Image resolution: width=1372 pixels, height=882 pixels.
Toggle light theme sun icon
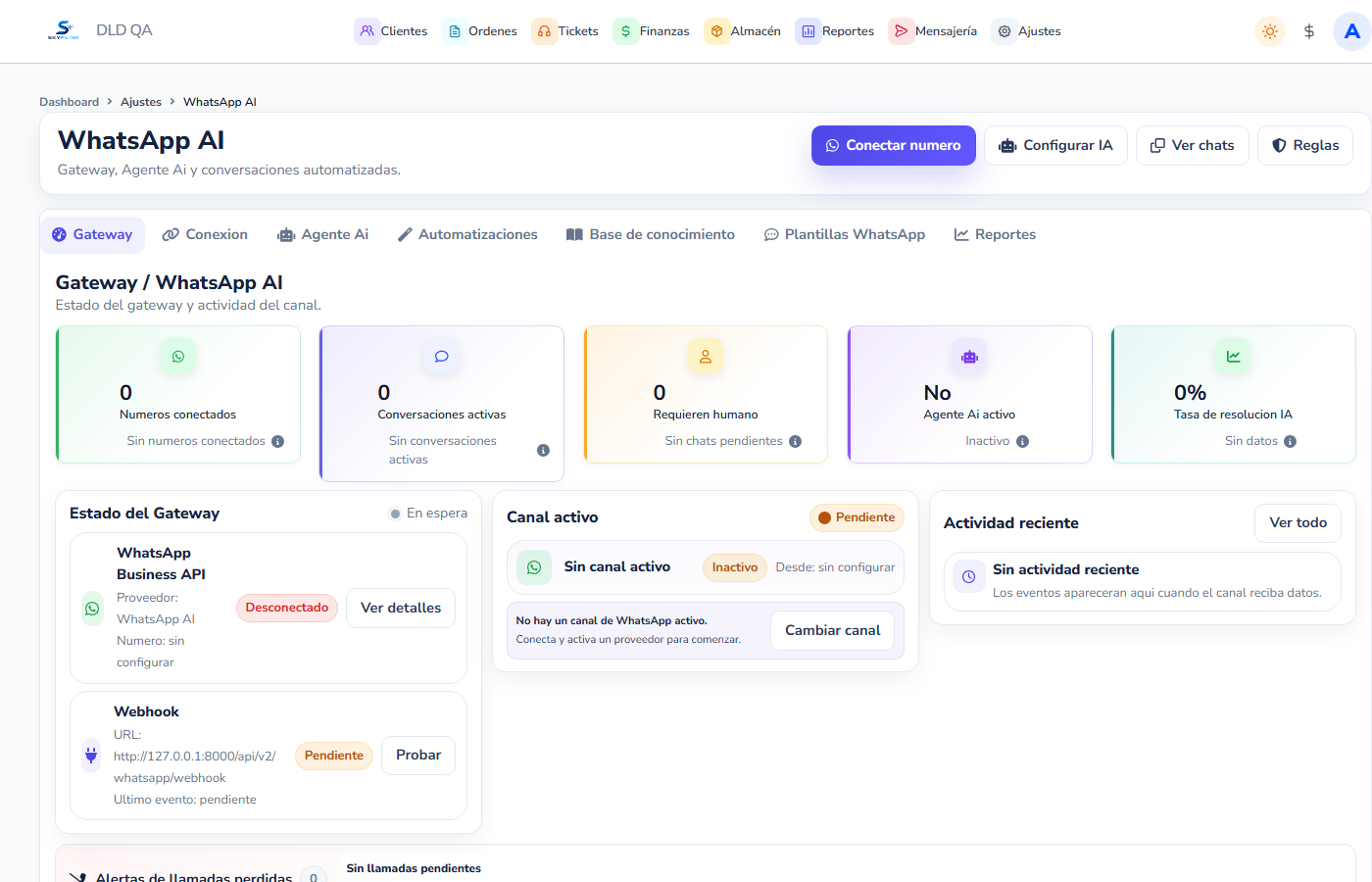[x=1270, y=31]
